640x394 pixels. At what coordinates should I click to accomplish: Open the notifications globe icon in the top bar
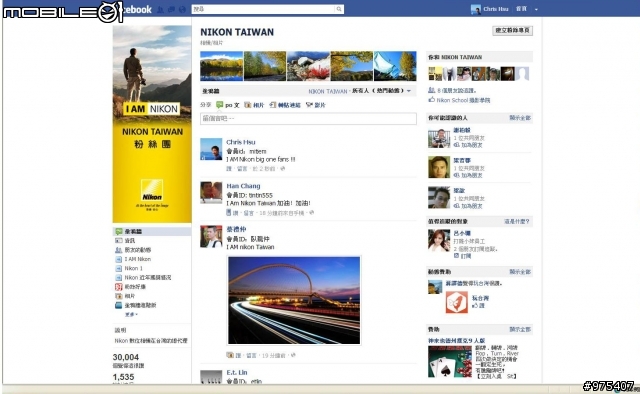pyautogui.click(x=182, y=9)
